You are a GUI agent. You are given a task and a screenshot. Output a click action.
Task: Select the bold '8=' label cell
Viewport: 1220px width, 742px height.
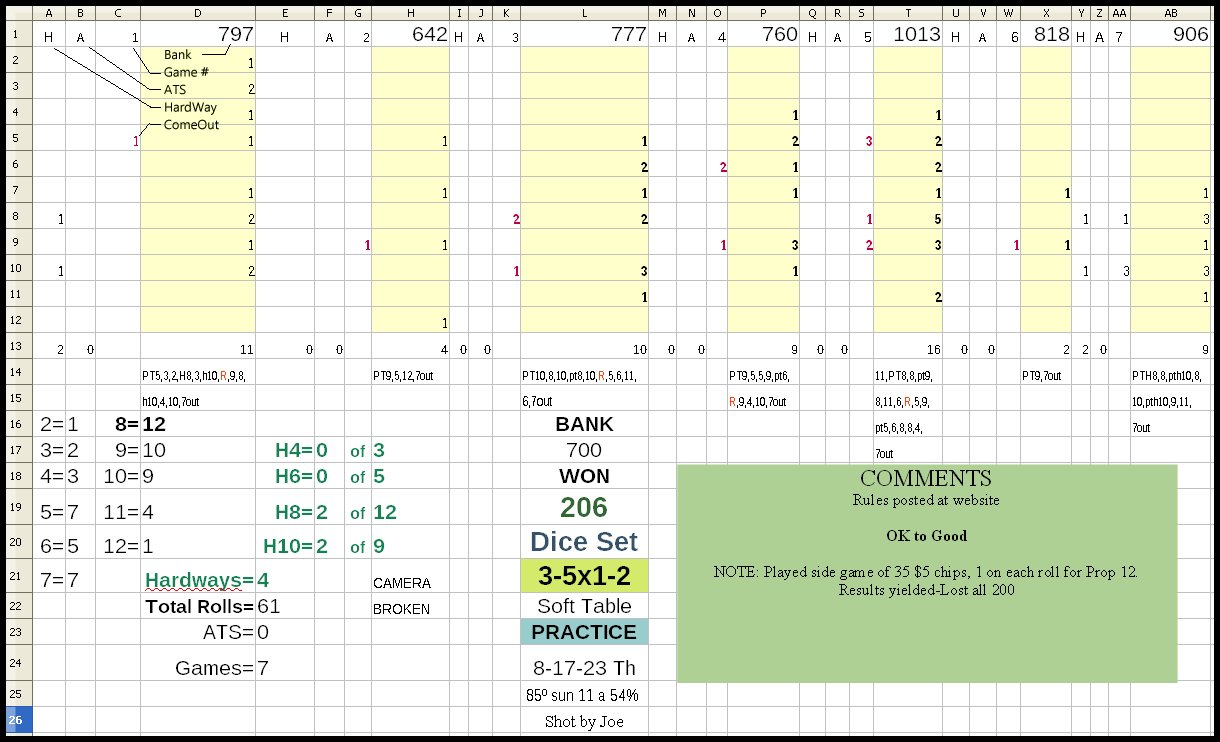tap(118, 424)
